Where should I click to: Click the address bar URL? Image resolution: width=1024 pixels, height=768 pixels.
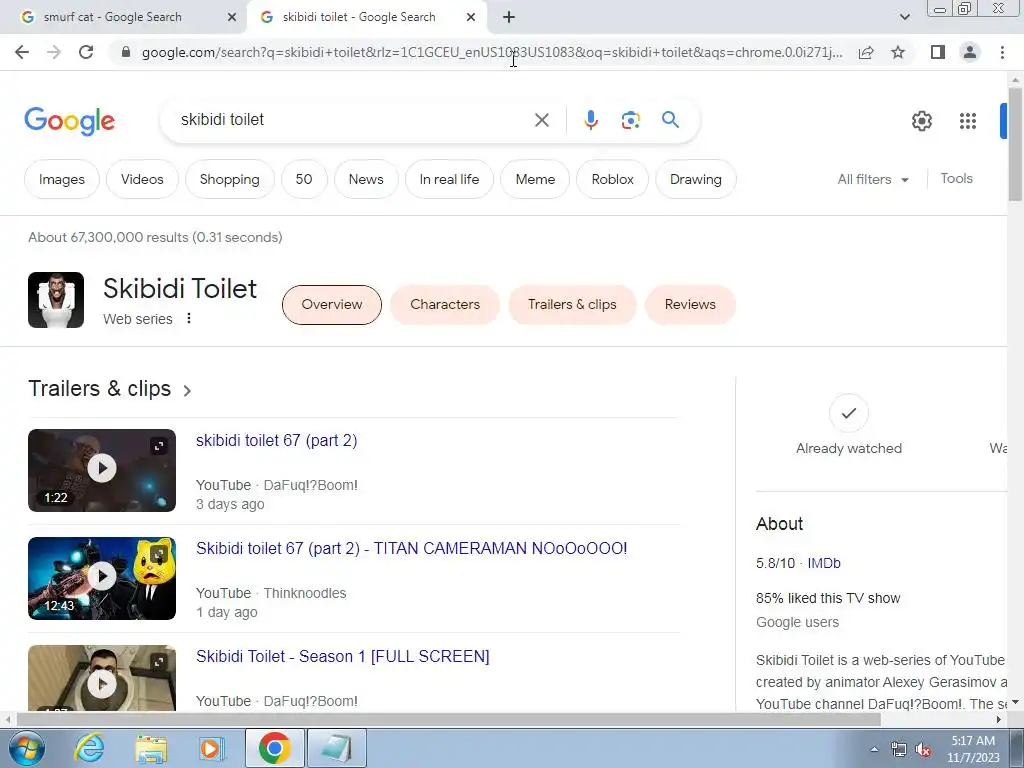click(x=491, y=52)
